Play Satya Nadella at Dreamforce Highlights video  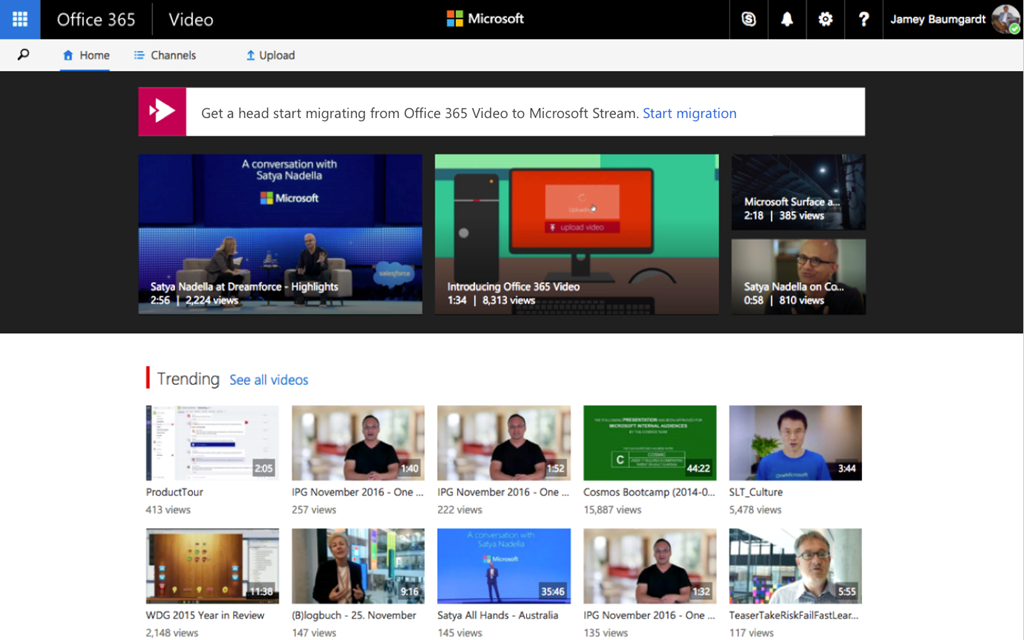tap(280, 234)
